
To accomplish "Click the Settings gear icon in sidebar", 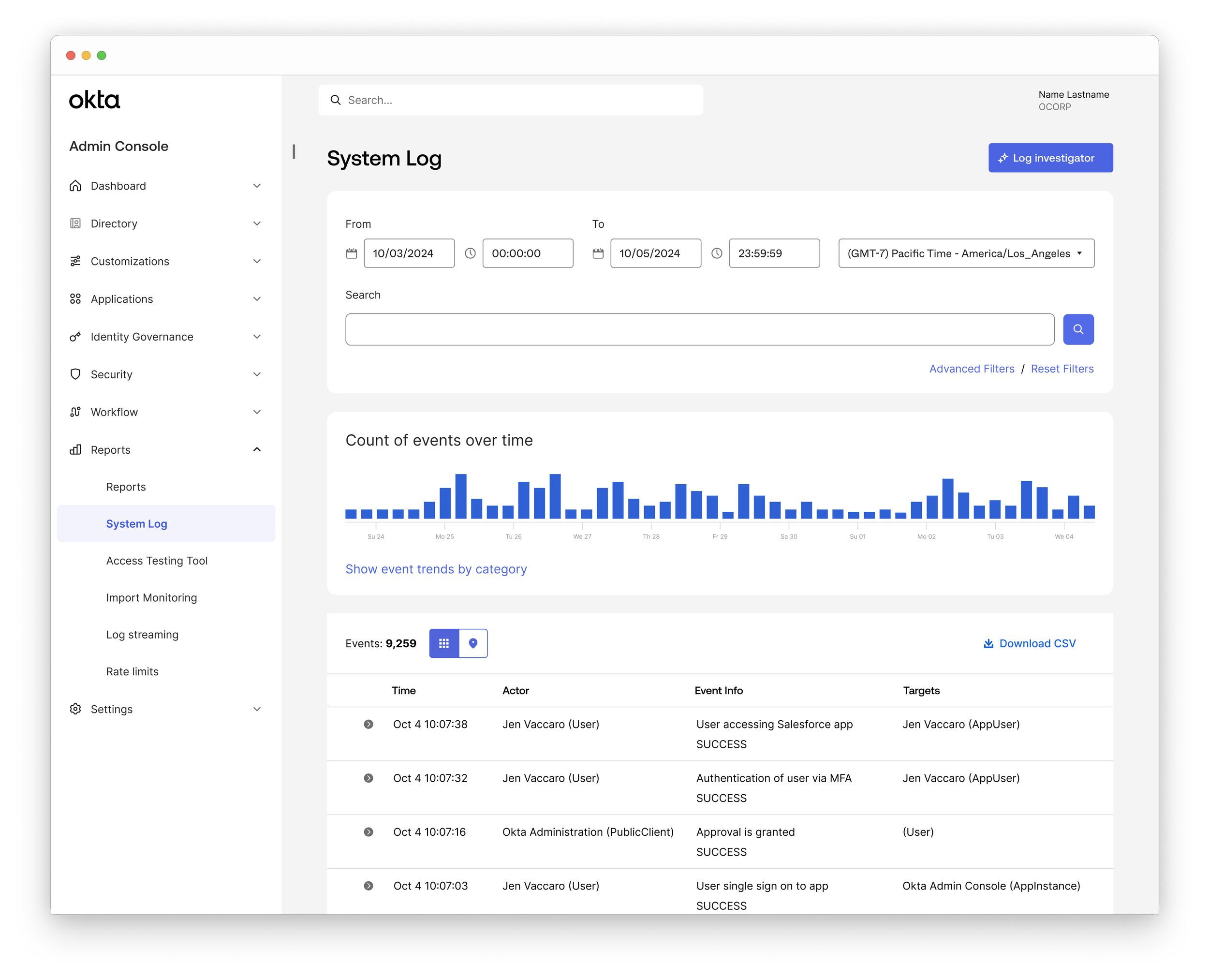I will tap(75, 709).
